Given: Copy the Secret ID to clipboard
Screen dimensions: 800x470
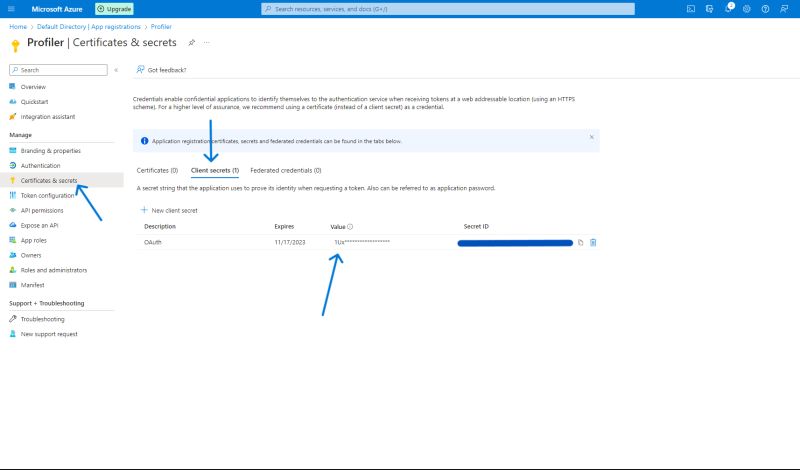Looking at the screenshot, I should (x=581, y=242).
